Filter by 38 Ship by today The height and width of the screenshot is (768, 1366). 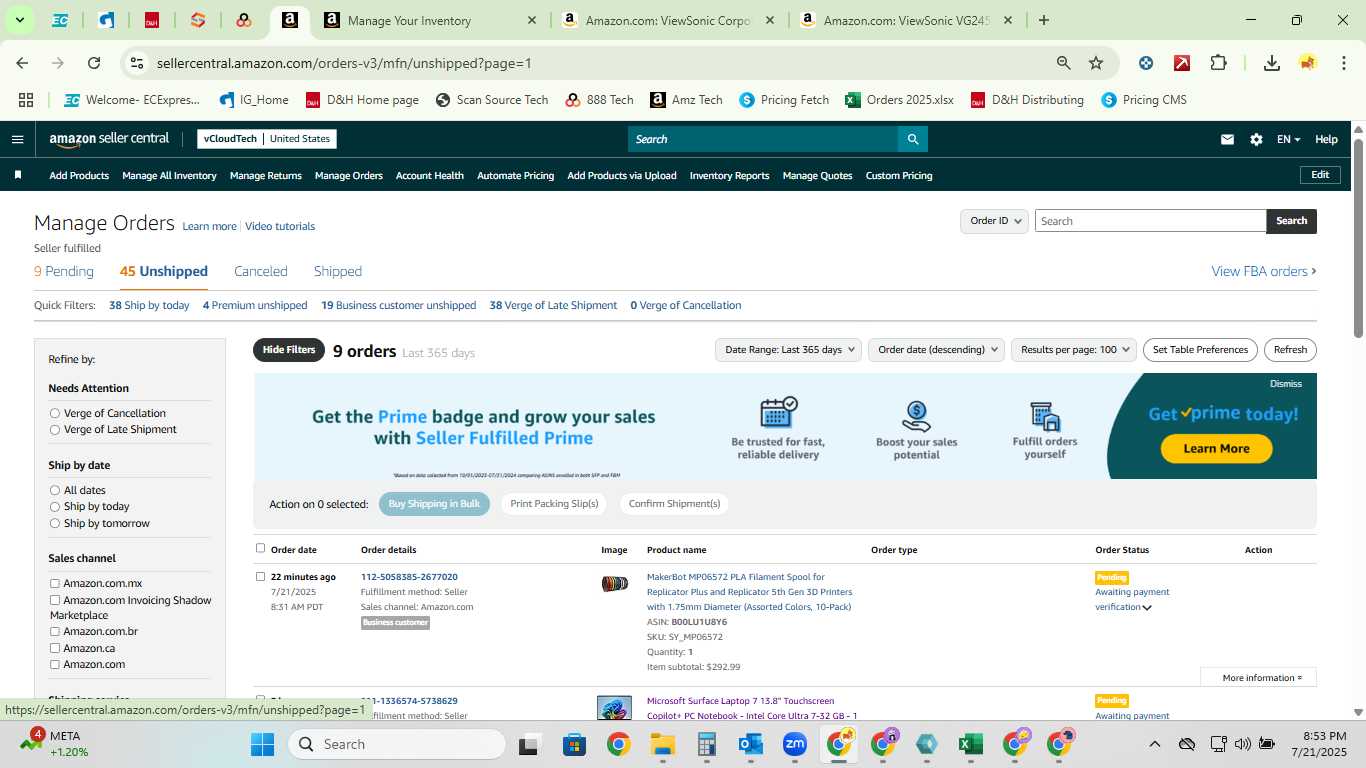click(x=149, y=305)
